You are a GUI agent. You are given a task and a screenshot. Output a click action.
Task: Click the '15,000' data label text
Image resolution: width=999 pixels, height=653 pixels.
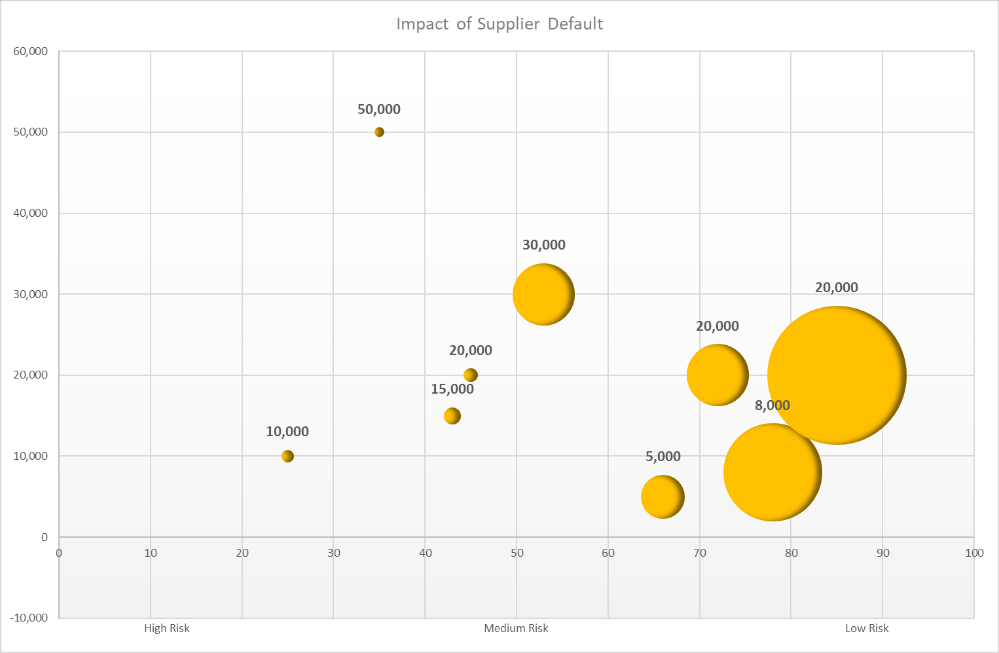(452, 389)
